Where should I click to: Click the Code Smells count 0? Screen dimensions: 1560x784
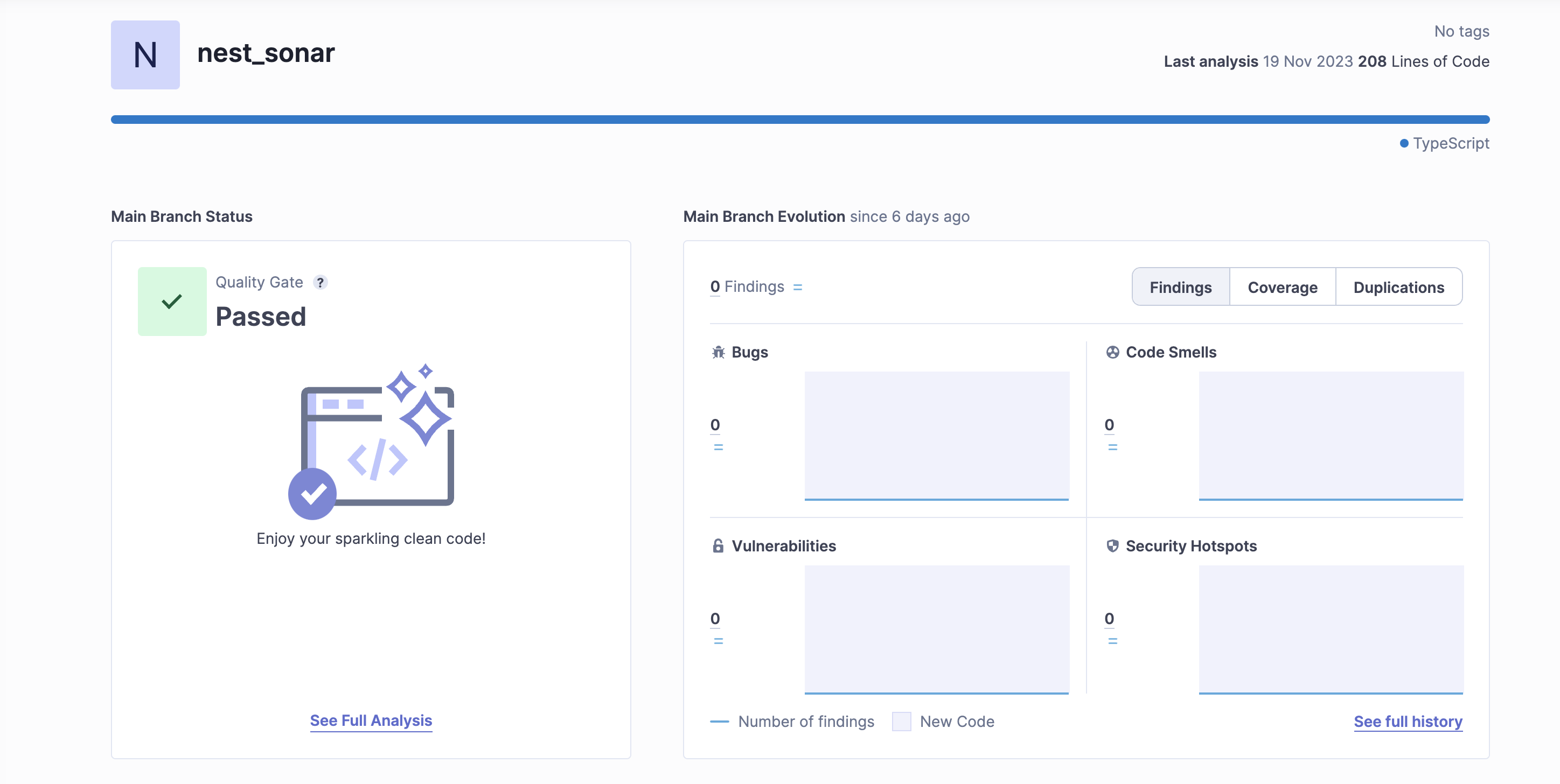click(1109, 425)
